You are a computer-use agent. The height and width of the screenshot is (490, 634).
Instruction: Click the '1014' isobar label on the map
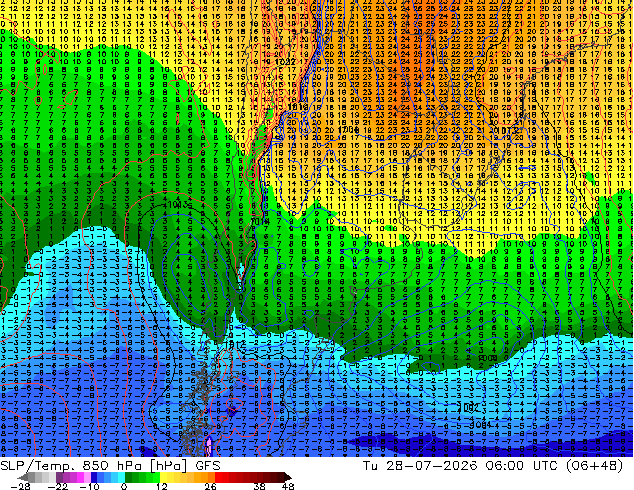click(x=258, y=222)
